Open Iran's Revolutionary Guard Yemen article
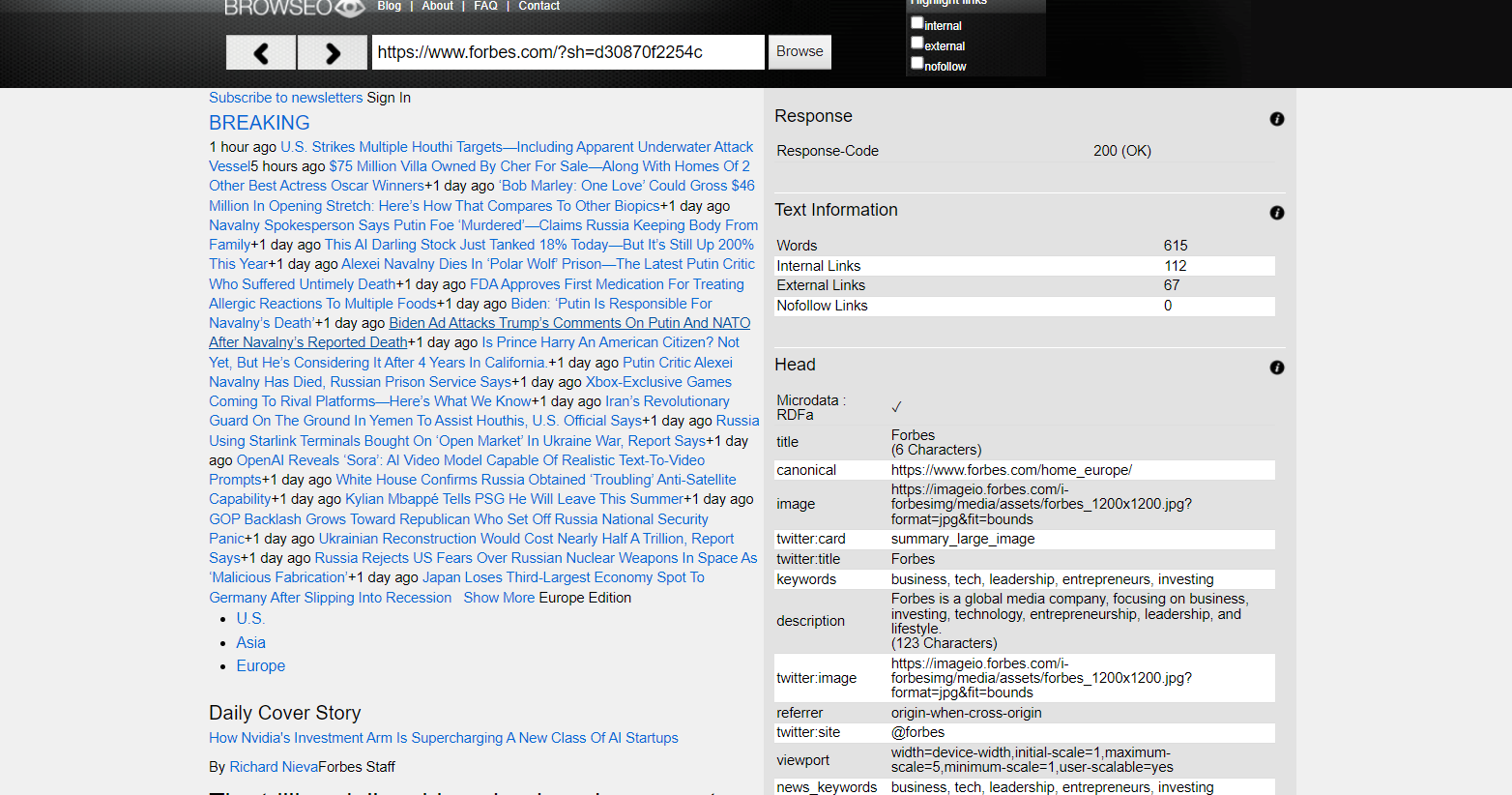Screen dimensions: 1512x795 coord(667,401)
